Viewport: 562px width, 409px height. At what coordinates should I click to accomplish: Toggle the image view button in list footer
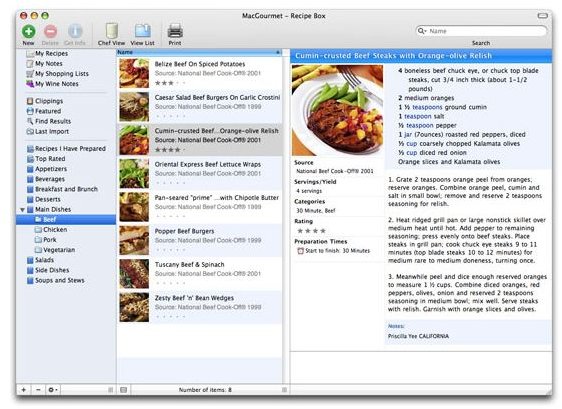coord(124,390)
